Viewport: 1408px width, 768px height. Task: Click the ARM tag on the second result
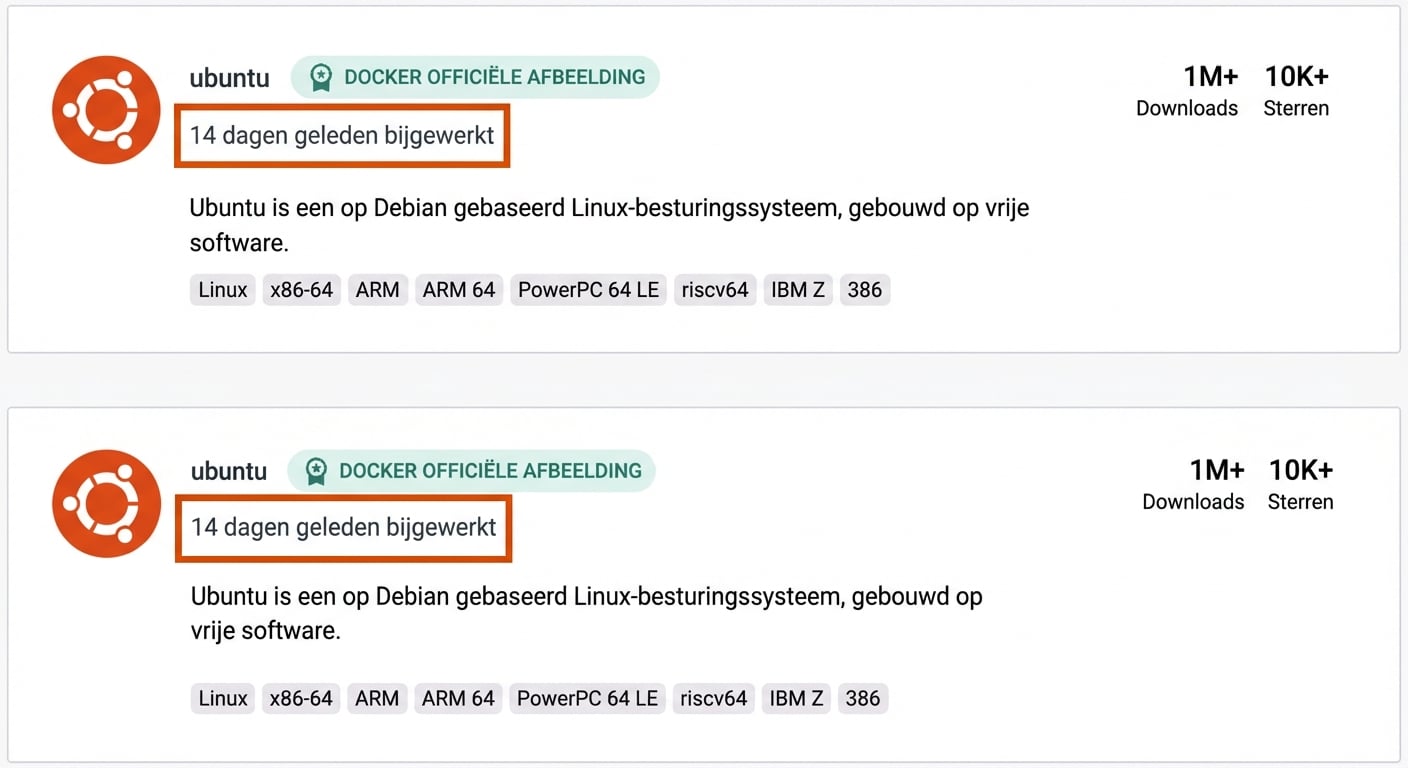(377, 698)
